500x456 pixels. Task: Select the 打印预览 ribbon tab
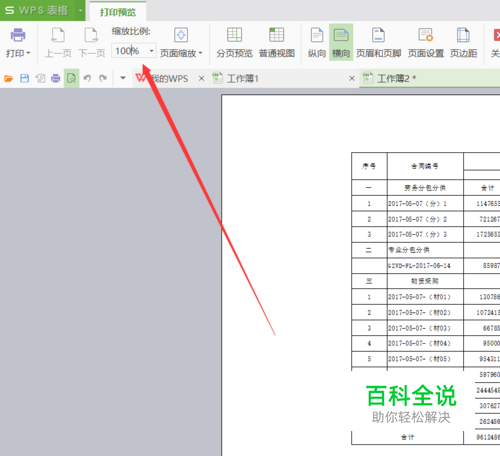[118, 12]
